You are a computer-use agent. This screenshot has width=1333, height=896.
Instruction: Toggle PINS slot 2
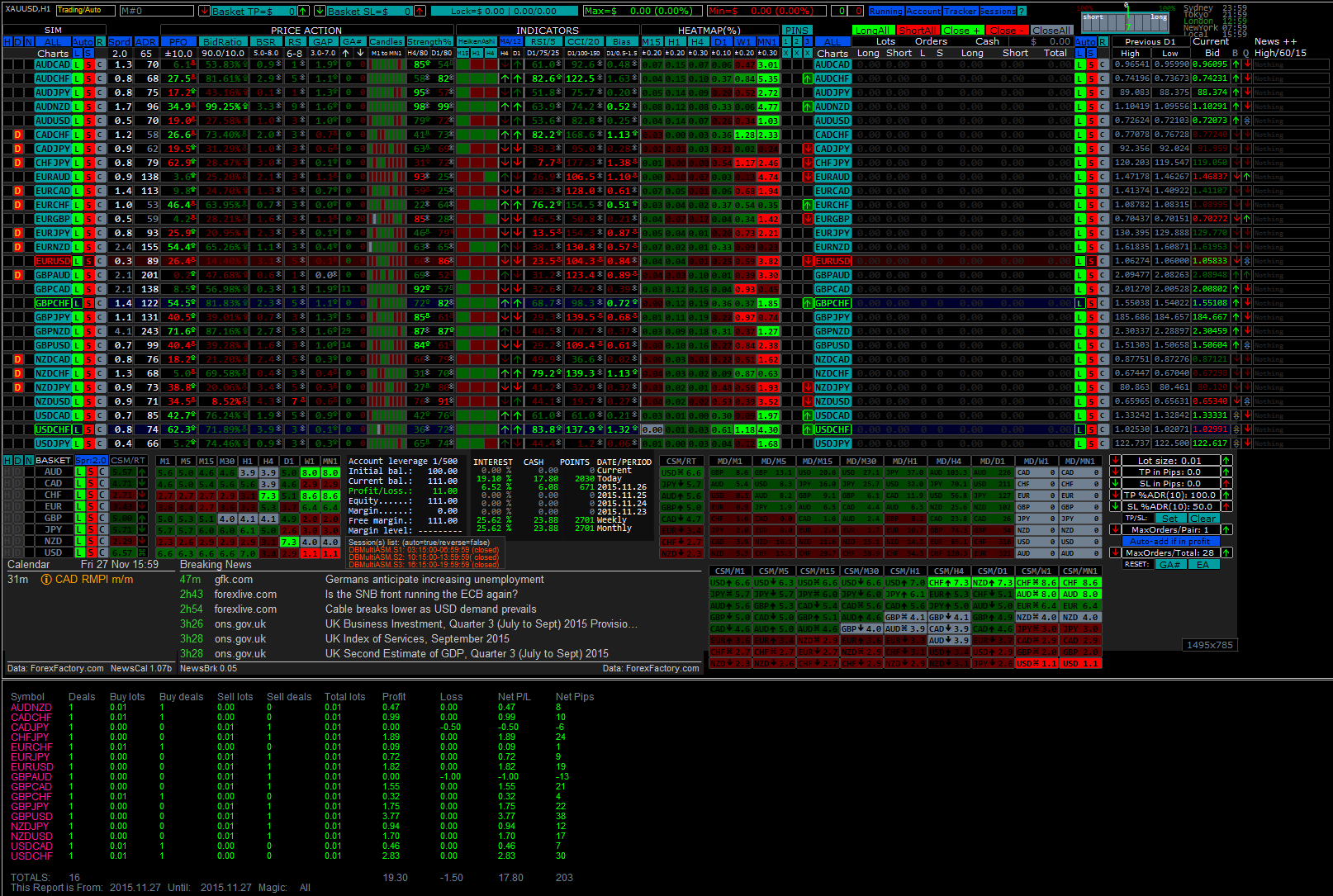[x=797, y=41]
